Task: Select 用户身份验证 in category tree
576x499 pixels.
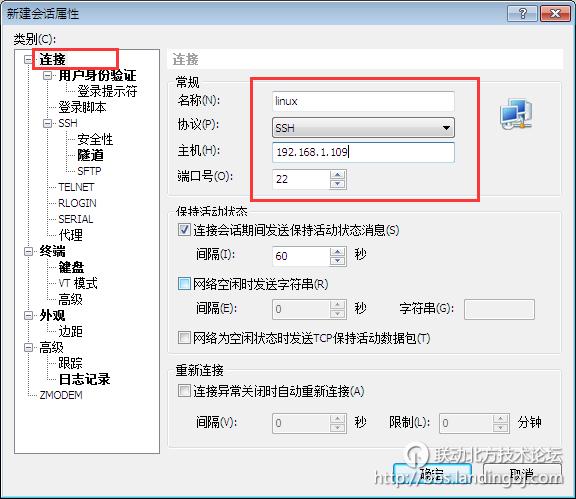Action: click(97, 75)
